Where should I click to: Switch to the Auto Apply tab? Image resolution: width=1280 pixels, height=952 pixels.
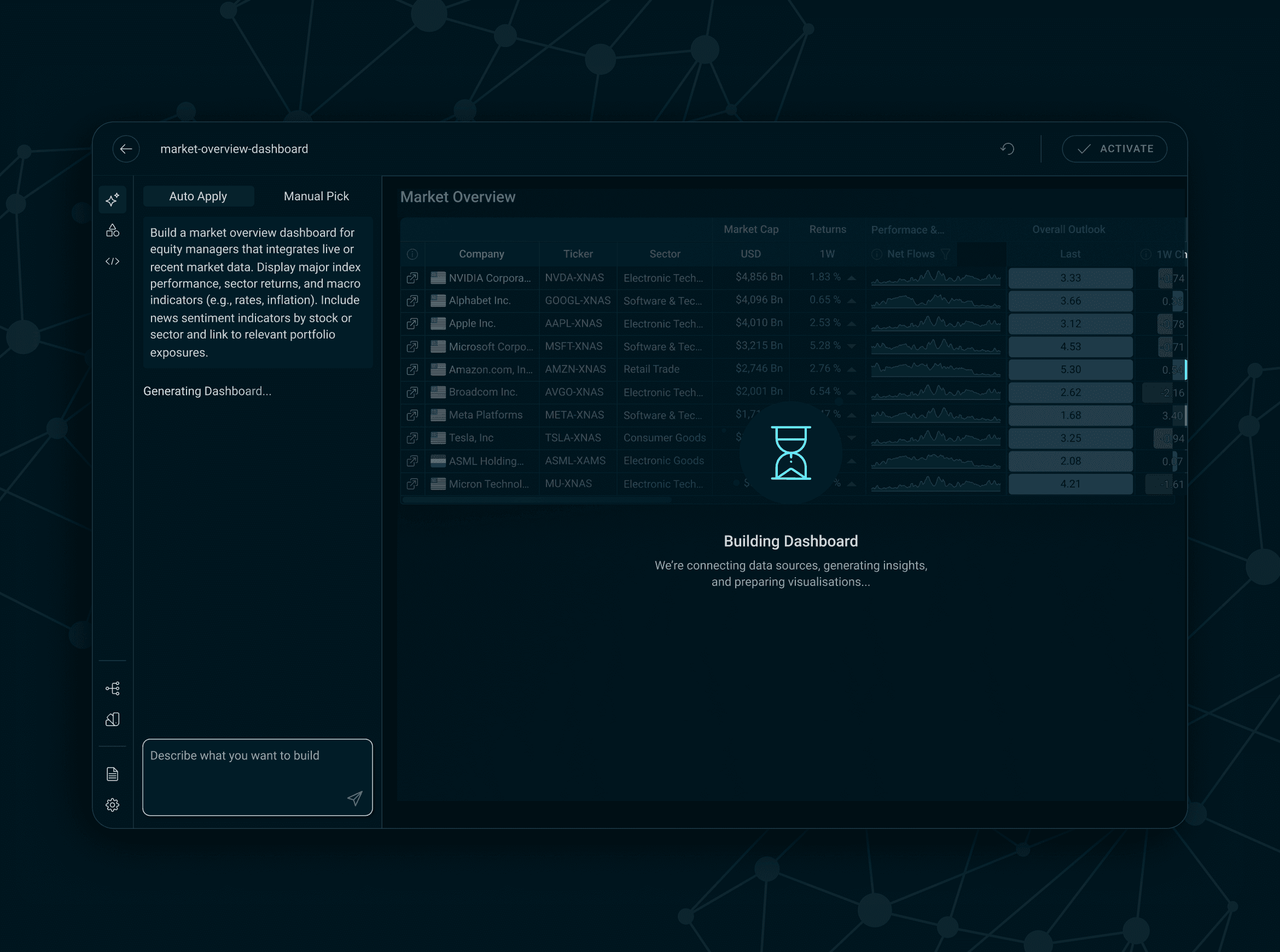tap(198, 196)
